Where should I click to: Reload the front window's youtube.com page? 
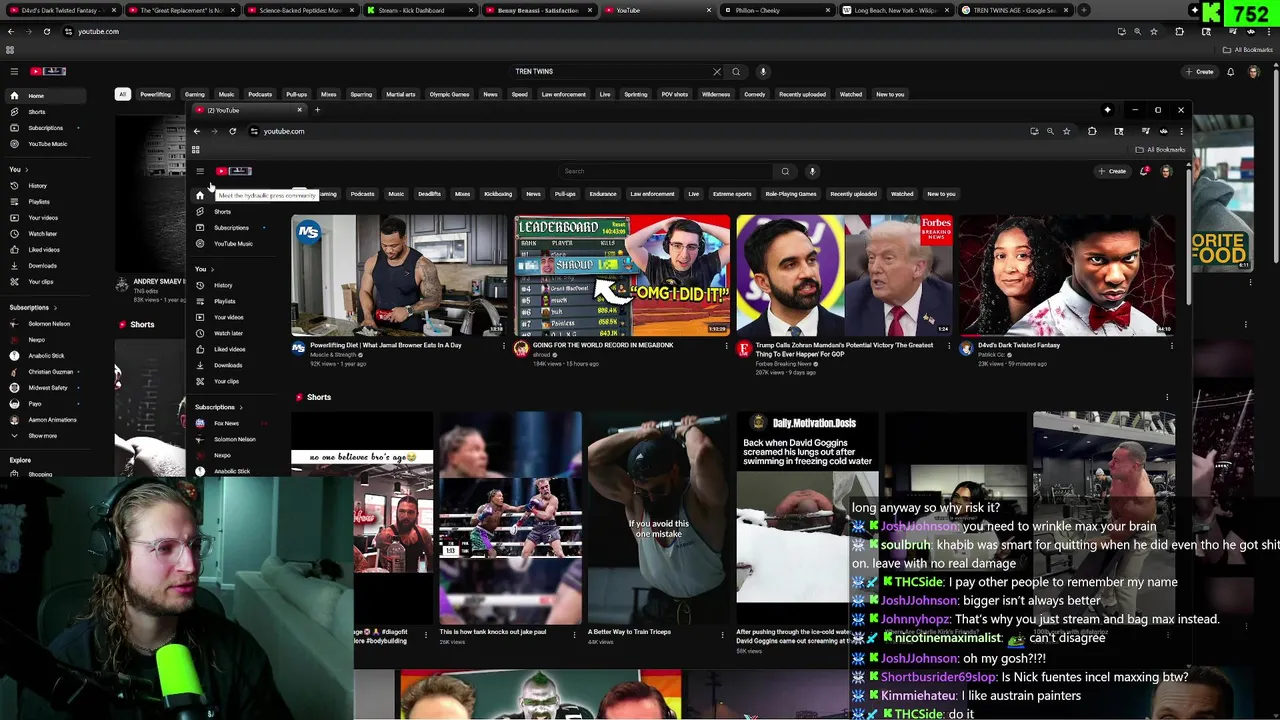coord(232,131)
